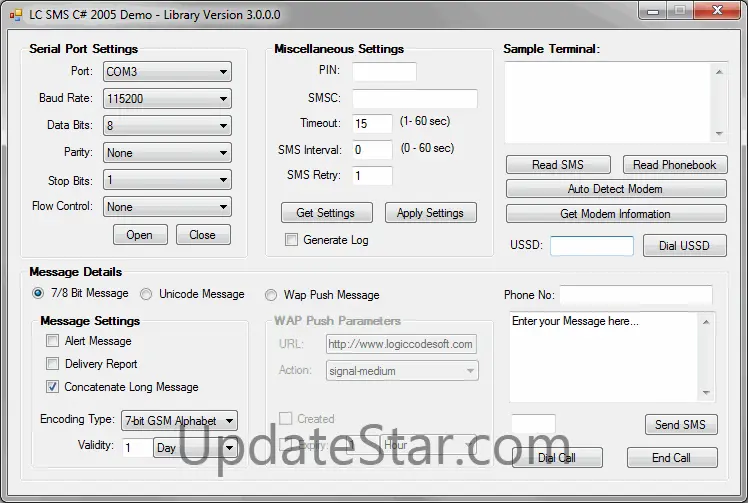The height and width of the screenshot is (503, 748).
Task: Focus the USSD input field
Action: (x=592, y=246)
